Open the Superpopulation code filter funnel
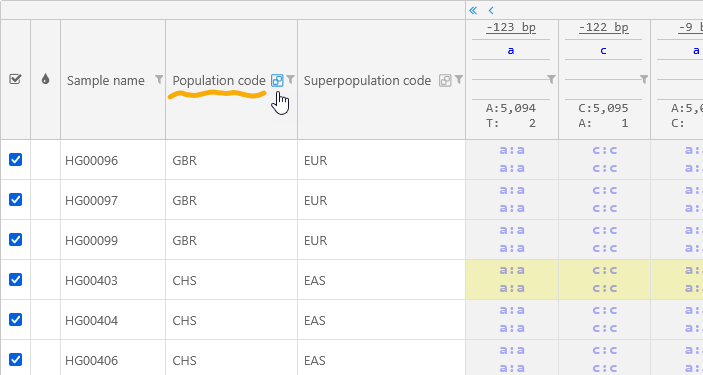Screen dimensions: 703x375 pos(458,79)
